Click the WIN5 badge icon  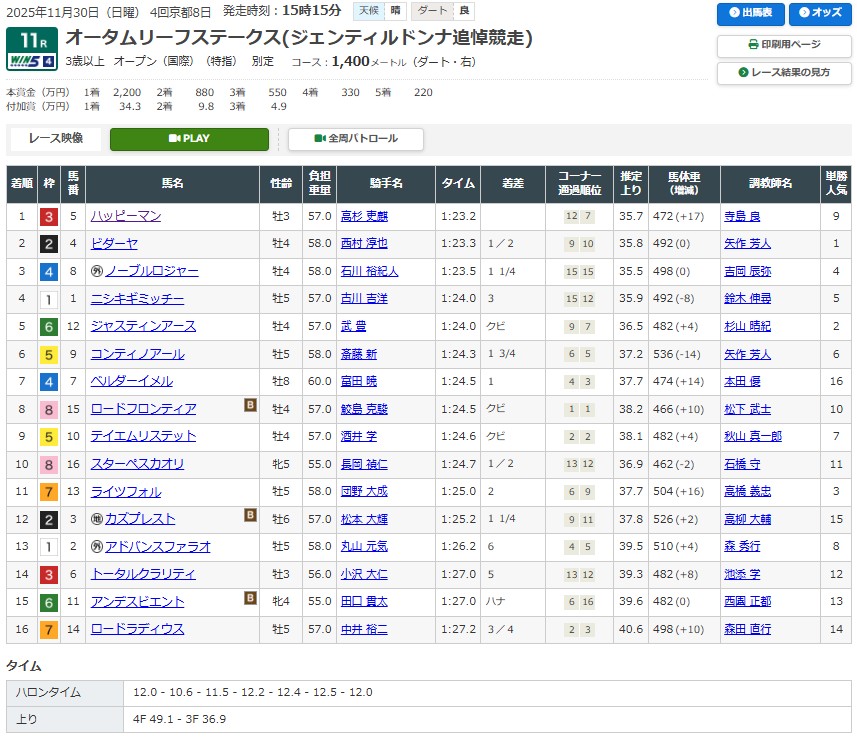(x=32, y=58)
